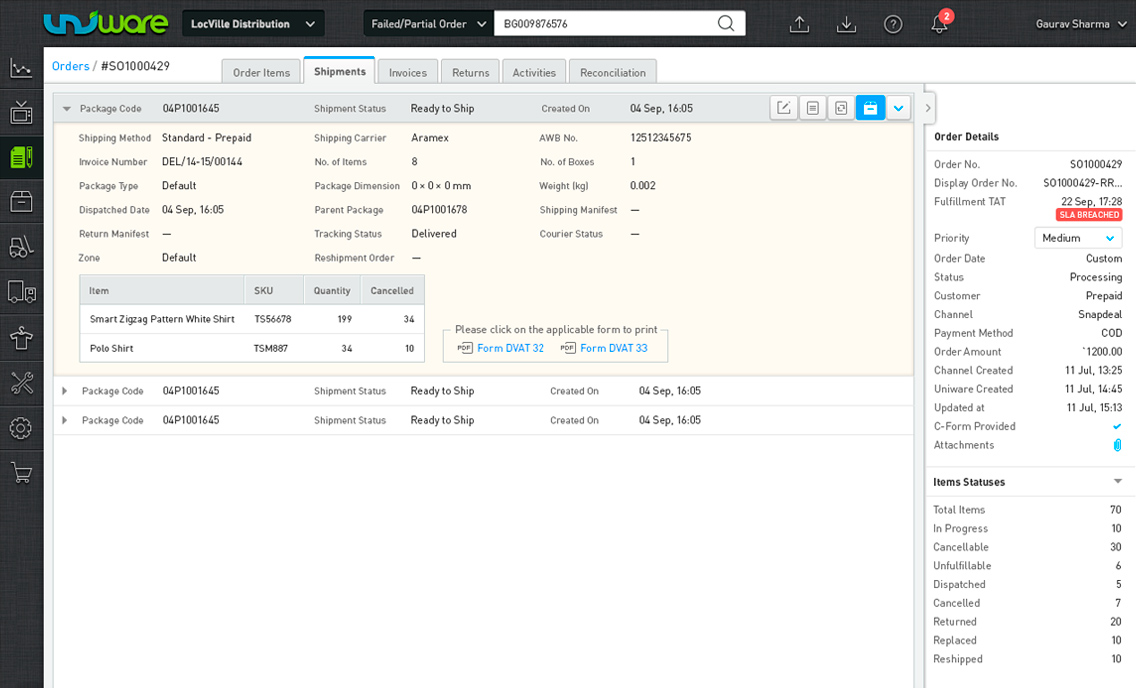1136x688 pixels.
Task: Open the Priority Medium dropdown
Action: 1077,238
